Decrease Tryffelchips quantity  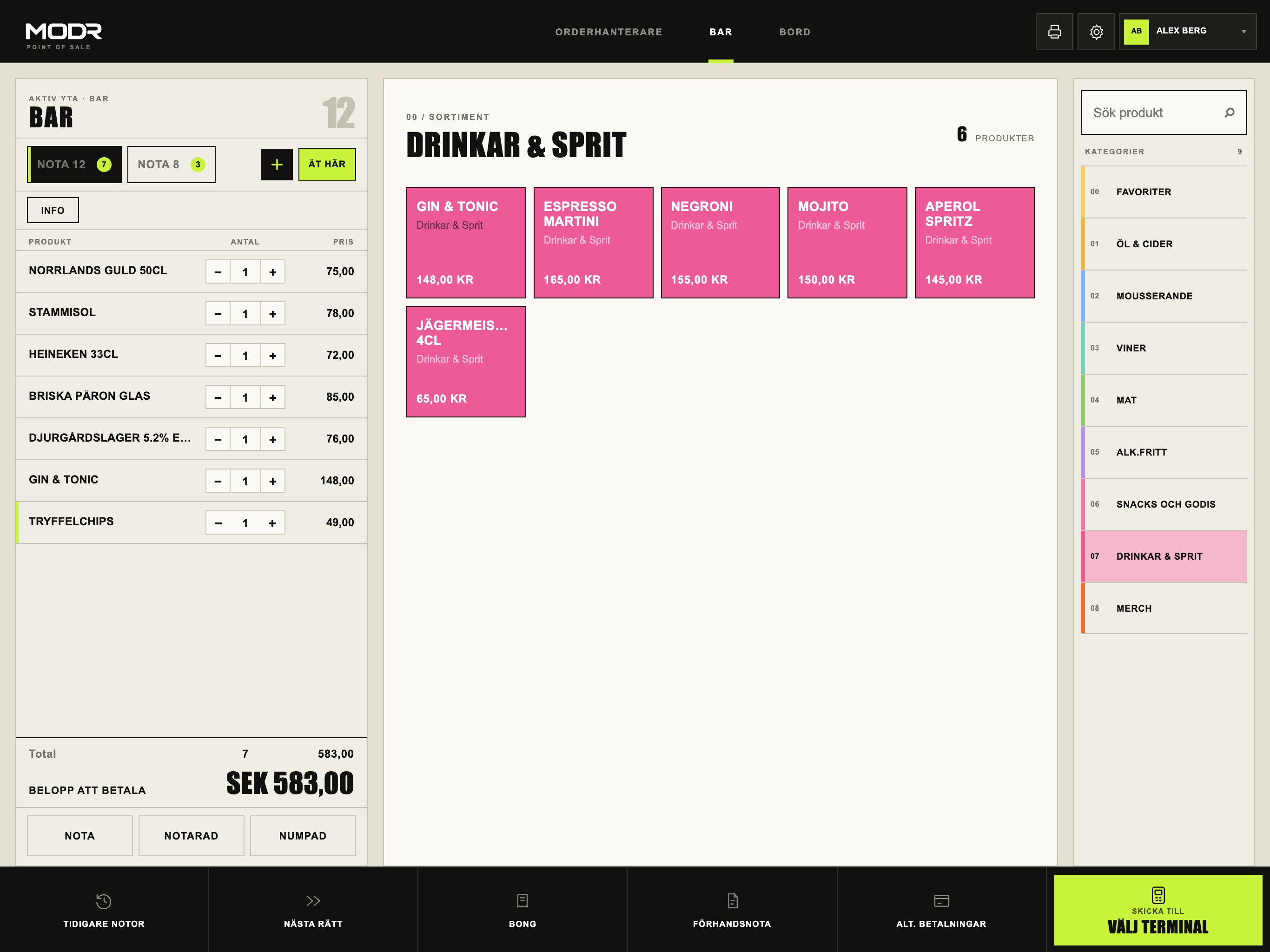coord(218,523)
